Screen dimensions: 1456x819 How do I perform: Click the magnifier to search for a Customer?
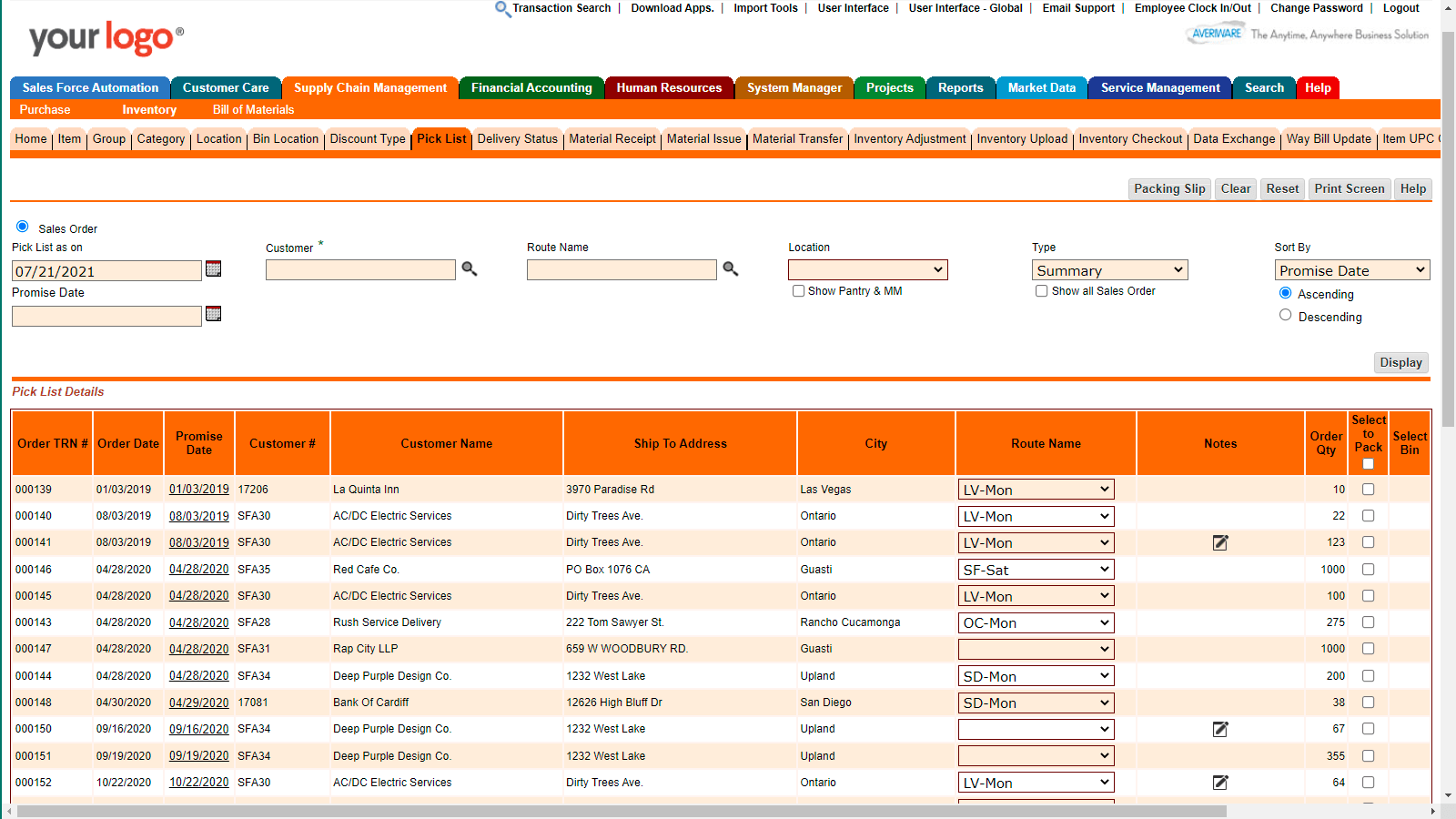(x=470, y=269)
